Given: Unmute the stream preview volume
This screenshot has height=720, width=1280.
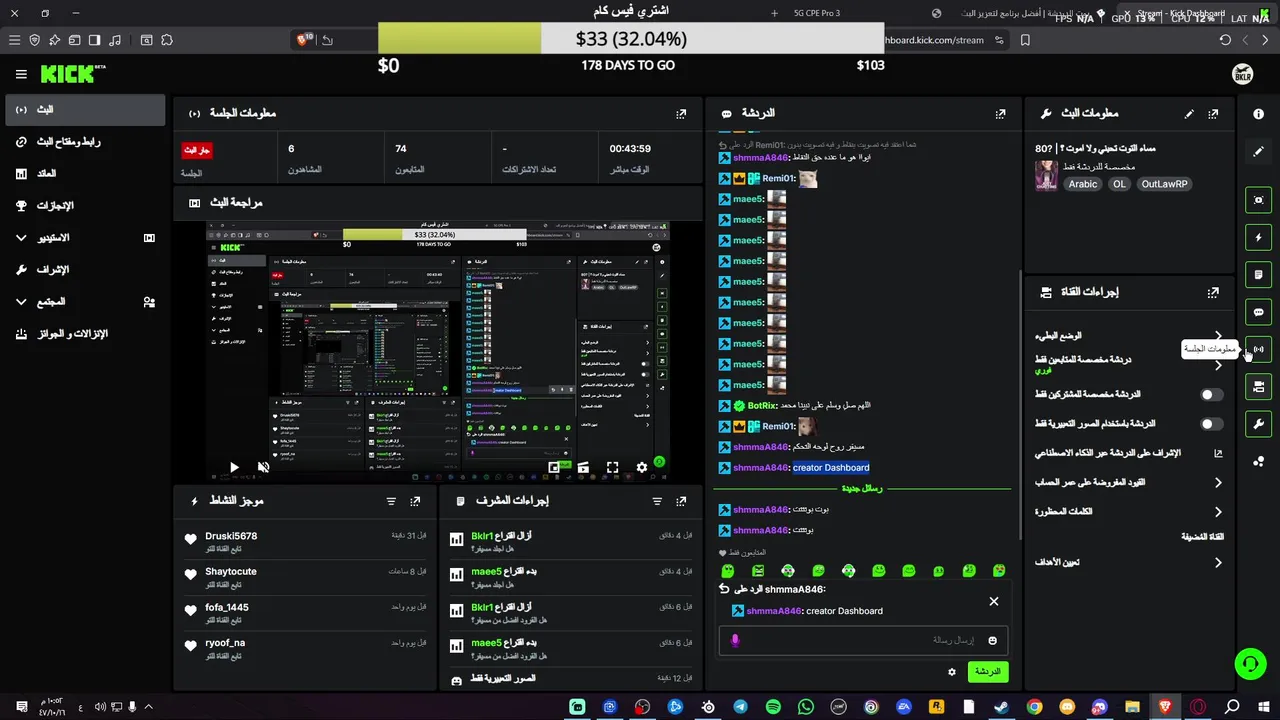Looking at the screenshot, I should [263, 467].
